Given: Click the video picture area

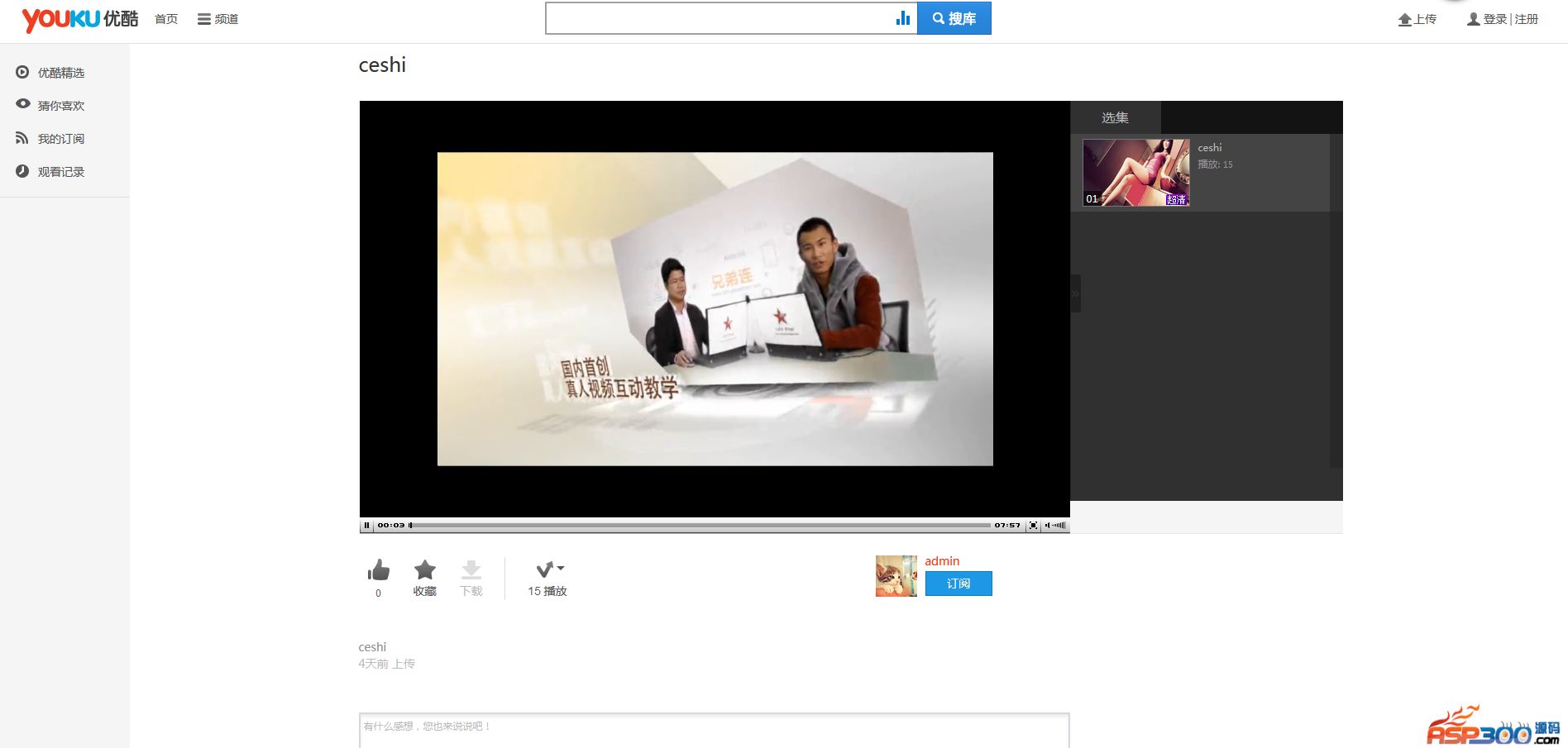Looking at the screenshot, I should click(715, 309).
